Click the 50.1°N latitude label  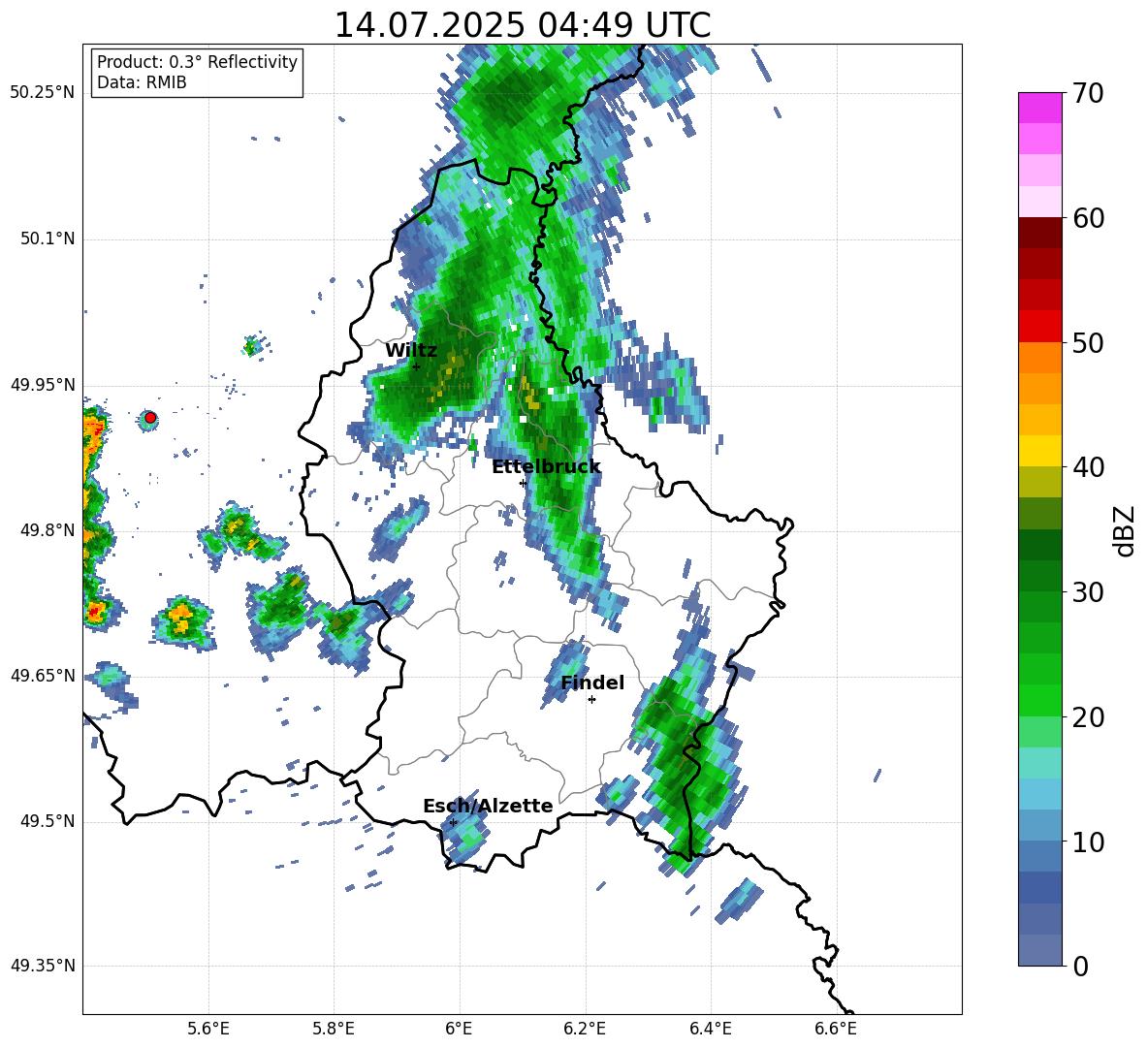pyautogui.click(x=47, y=239)
